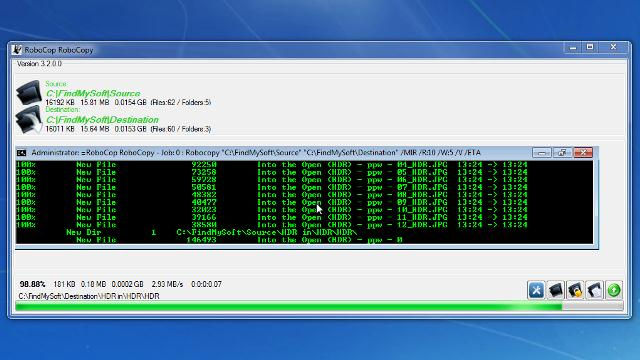Click the green copy progress bar

coord(319,307)
